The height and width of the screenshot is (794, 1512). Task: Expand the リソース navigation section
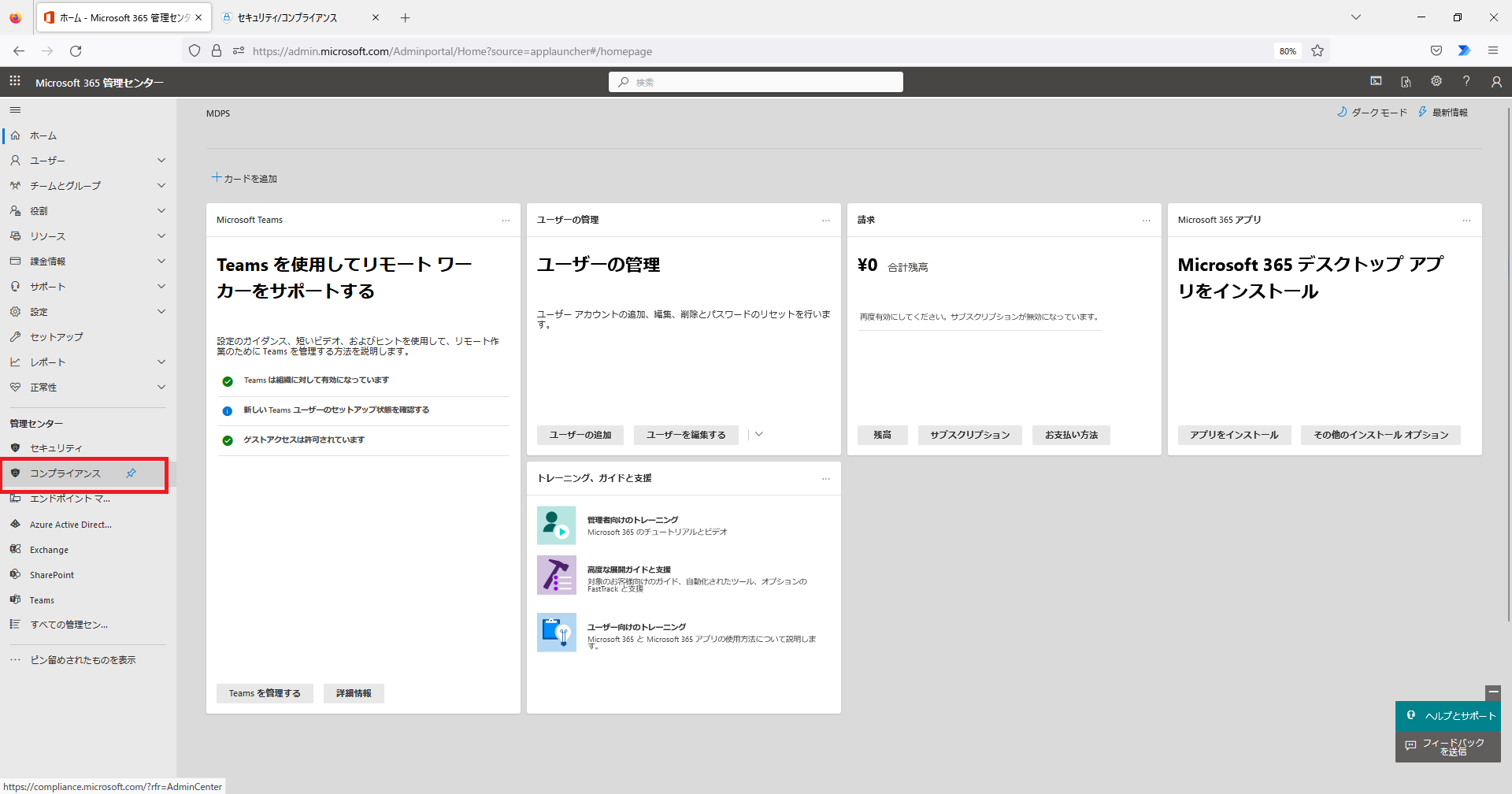pyautogui.click(x=161, y=236)
